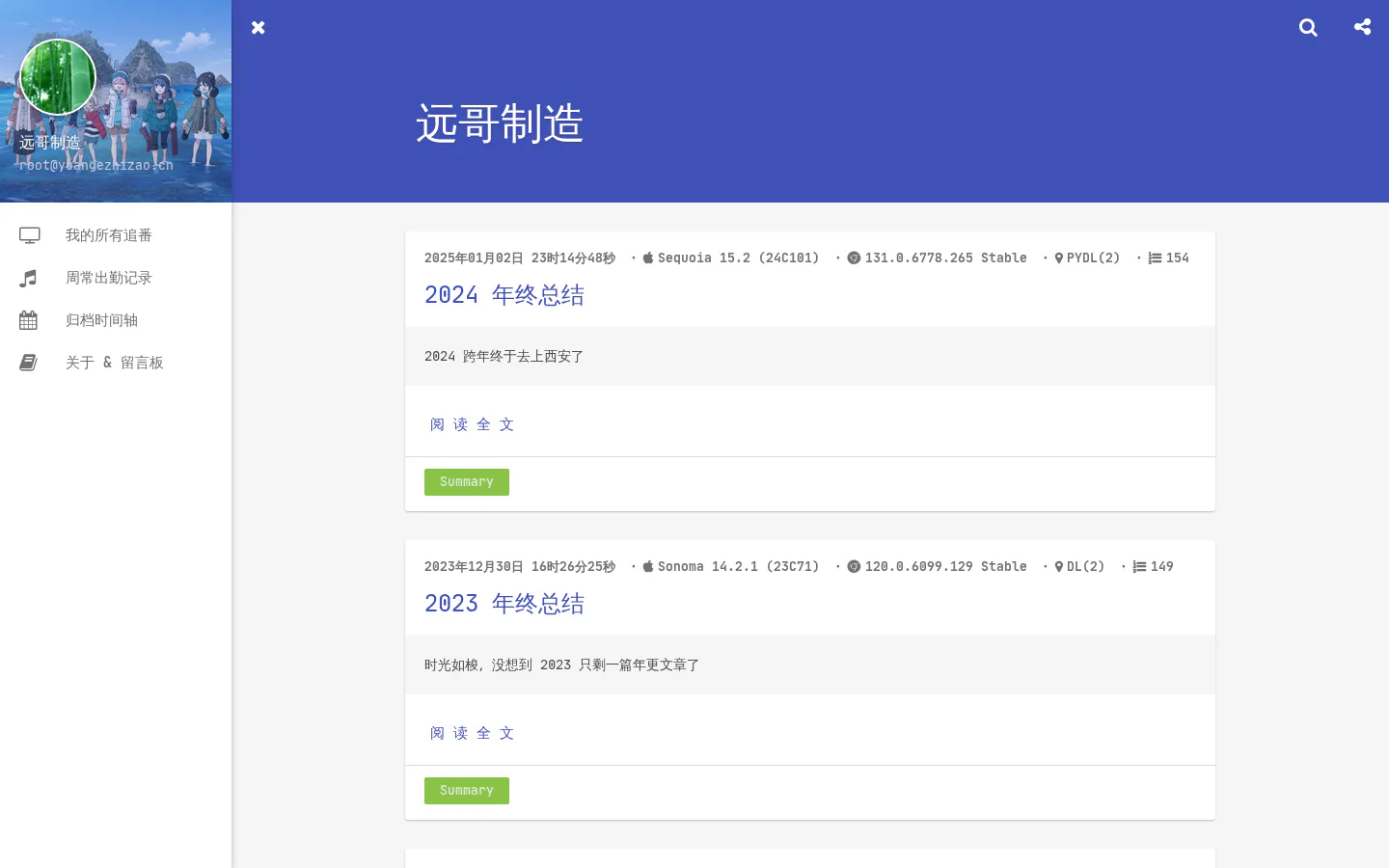Click location pin icon next to DL(2)
Viewport: 1389px width, 868px height.
[1059, 567]
